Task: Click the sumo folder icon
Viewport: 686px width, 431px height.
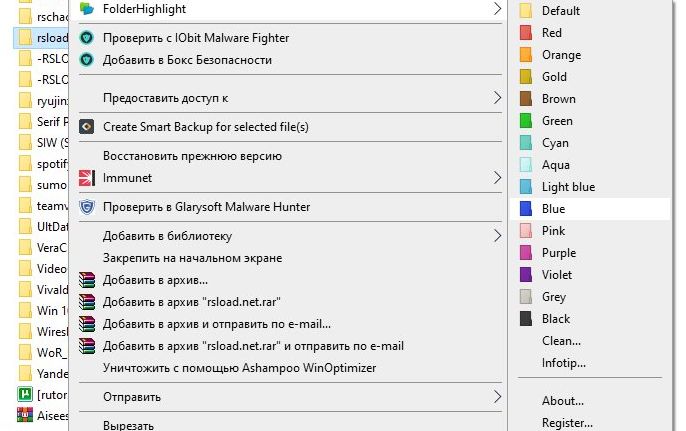Action: pos(25,185)
